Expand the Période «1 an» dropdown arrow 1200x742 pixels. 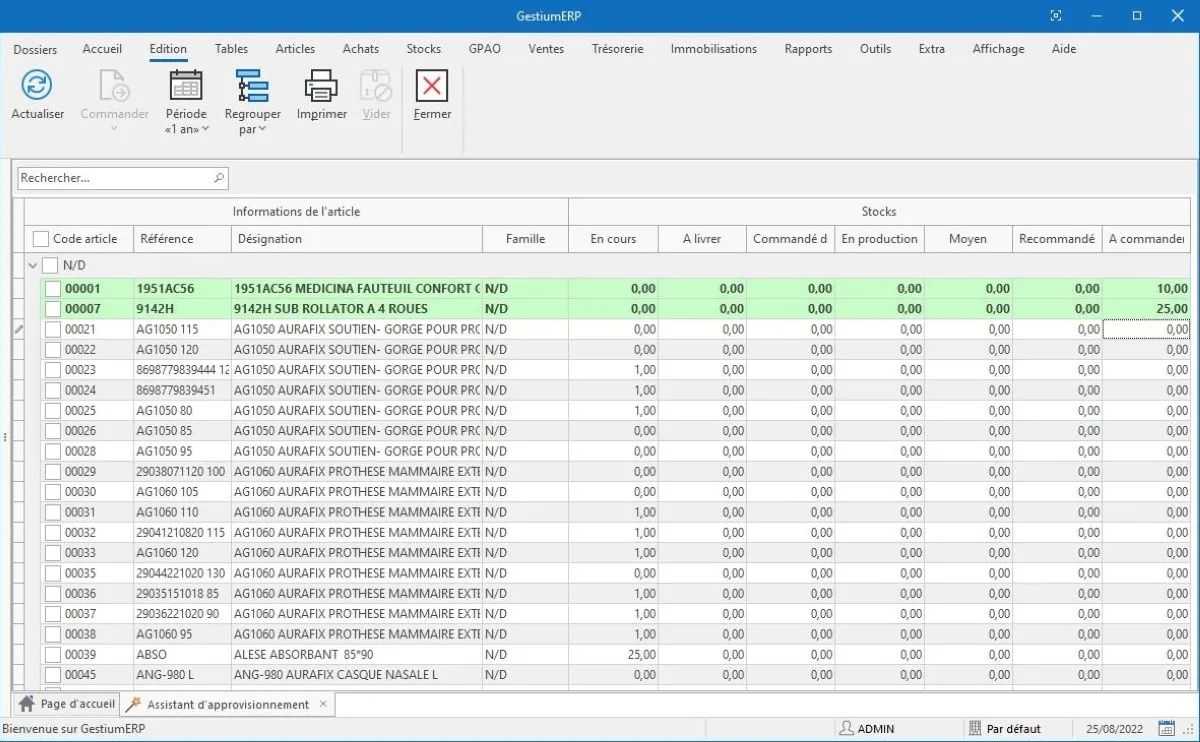205,129
